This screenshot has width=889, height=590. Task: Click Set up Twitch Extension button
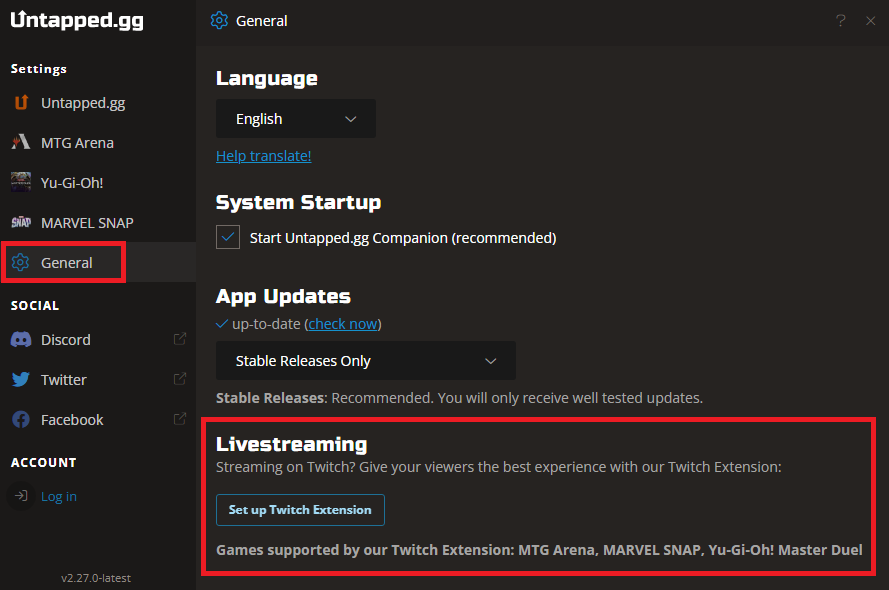[300, 510]
